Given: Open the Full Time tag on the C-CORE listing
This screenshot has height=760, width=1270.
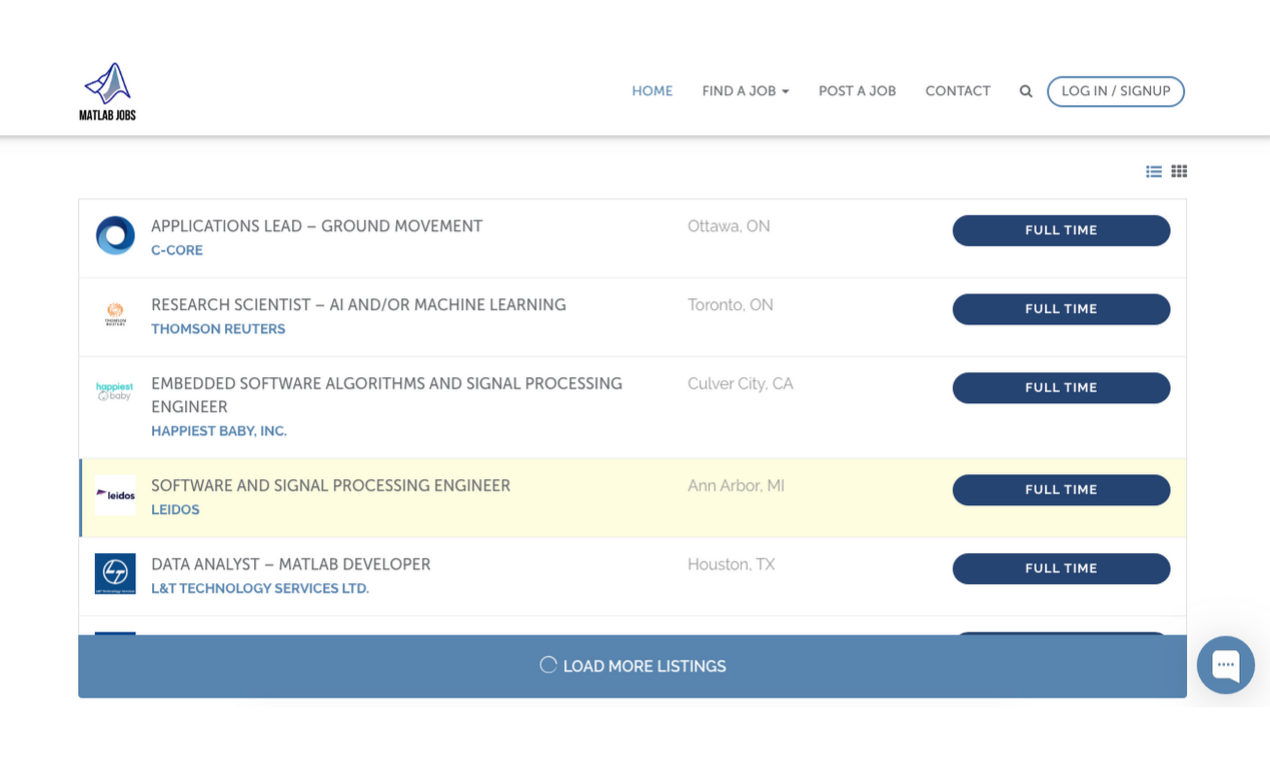Looking at the screenshot, I should coord(1061,230).
